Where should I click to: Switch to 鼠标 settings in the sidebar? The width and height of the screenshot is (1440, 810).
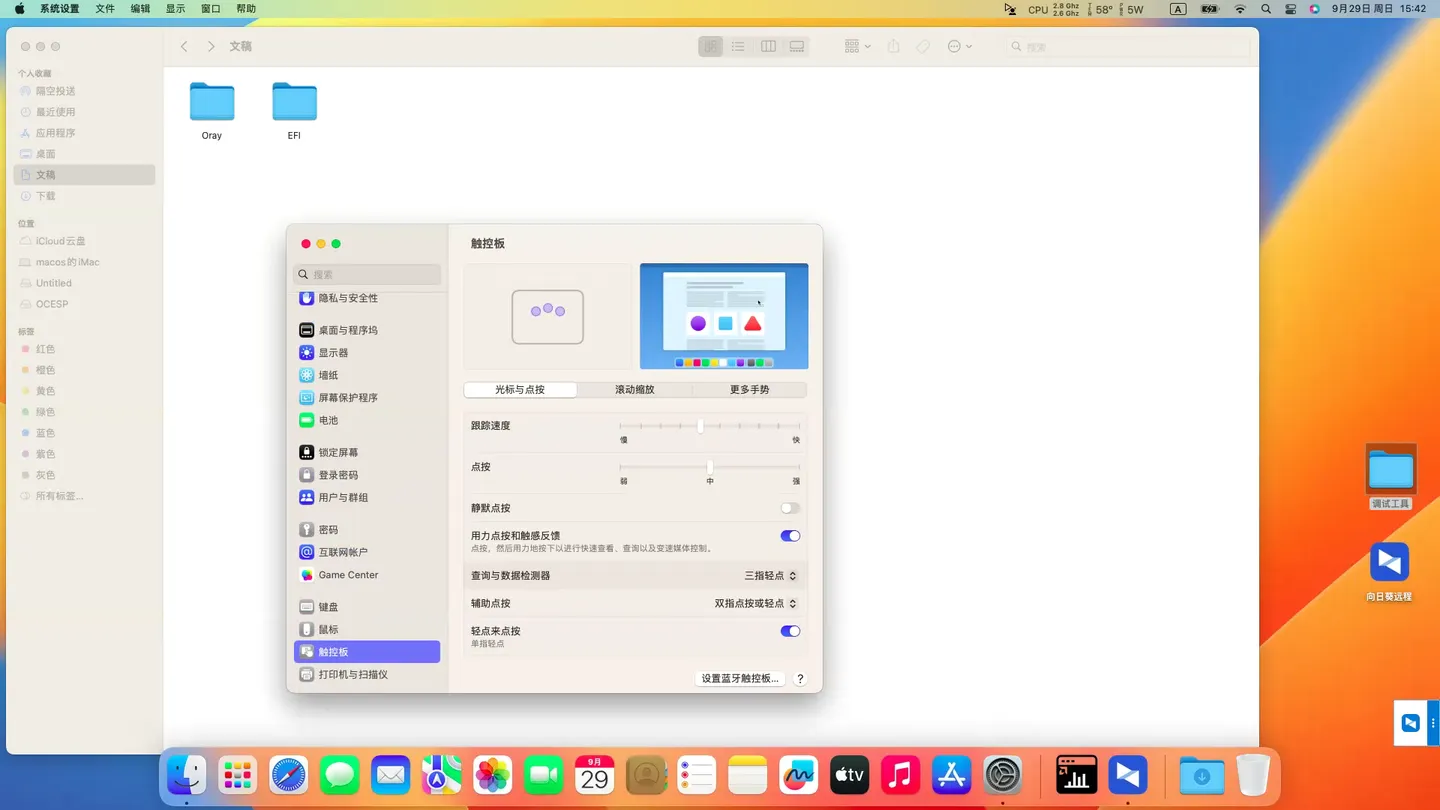pos(329,629)
